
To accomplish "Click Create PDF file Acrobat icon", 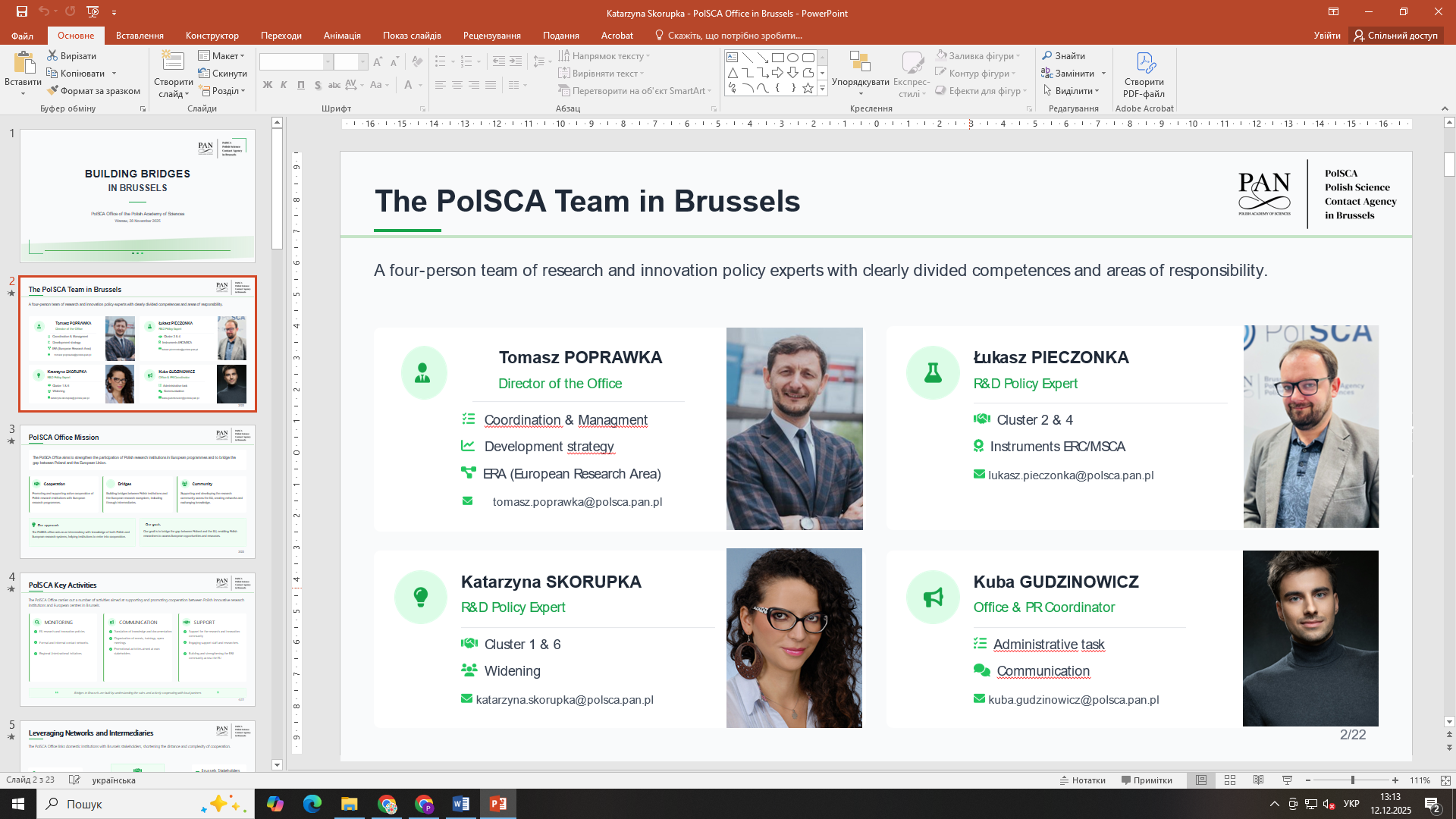I will point(1144,64).
